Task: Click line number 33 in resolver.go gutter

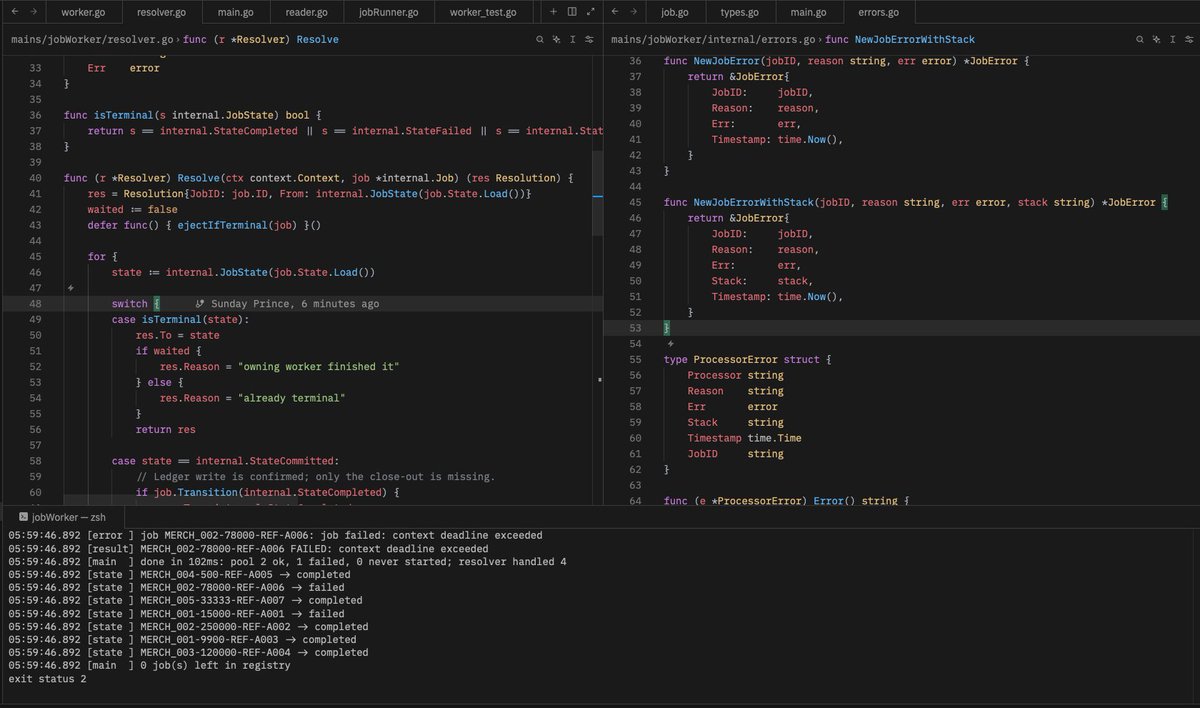Action: click(36, 69)
